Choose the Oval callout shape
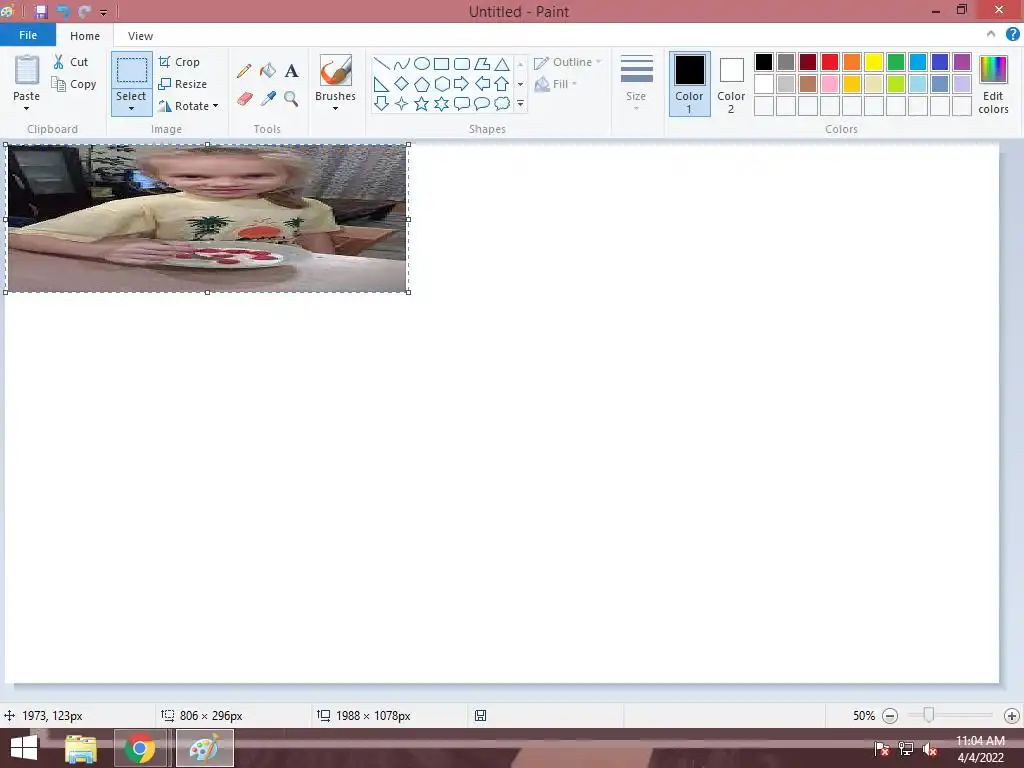 (482, 103)
